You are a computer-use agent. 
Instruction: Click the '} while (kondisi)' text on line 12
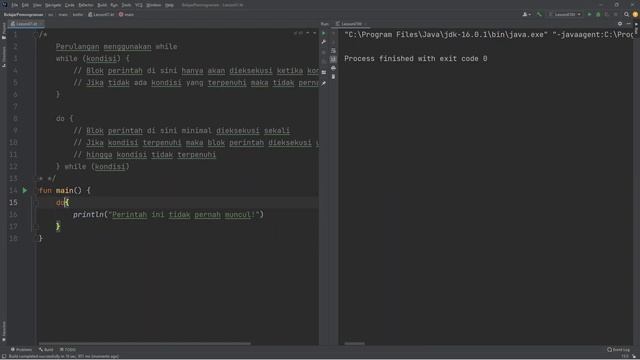click(92, 167)
